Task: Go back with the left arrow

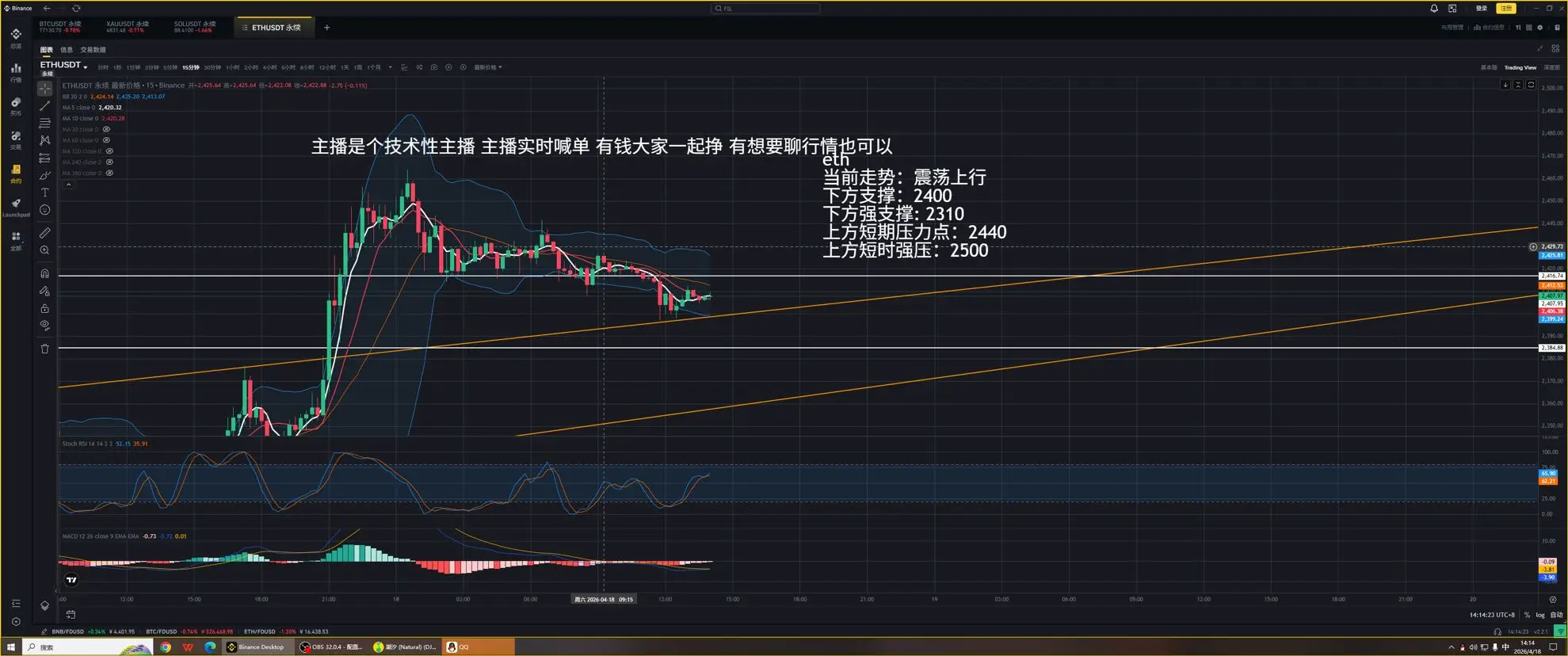Action: pyautogui.click(x=47, y=8)
